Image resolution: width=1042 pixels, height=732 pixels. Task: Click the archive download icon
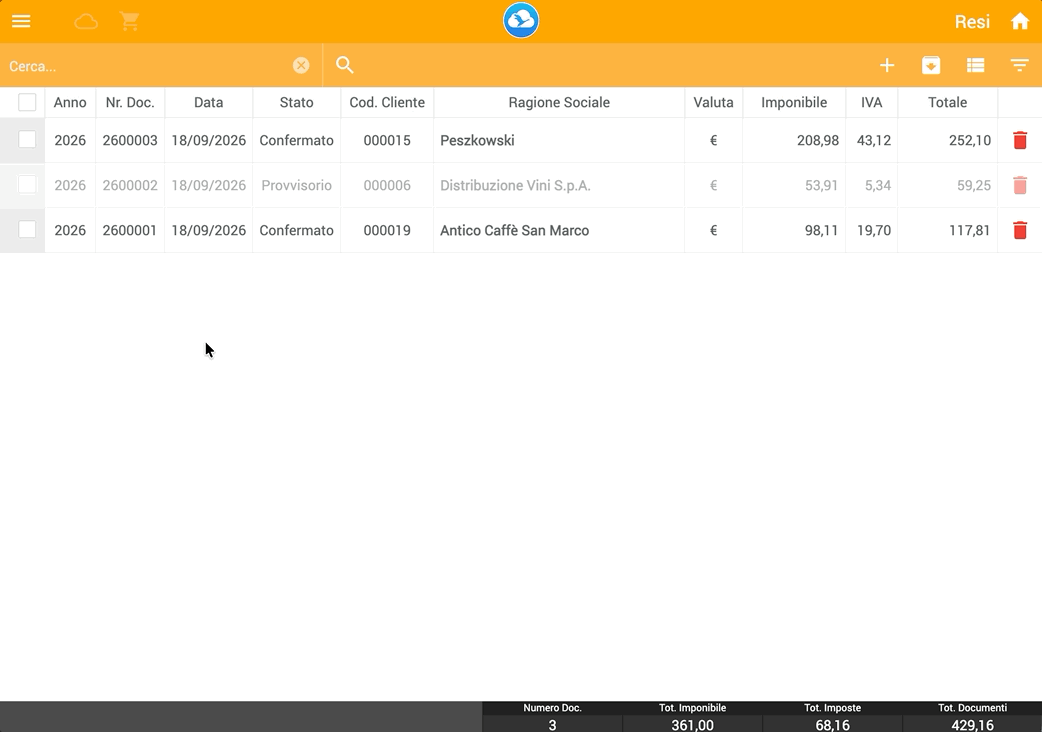(931, 65)
